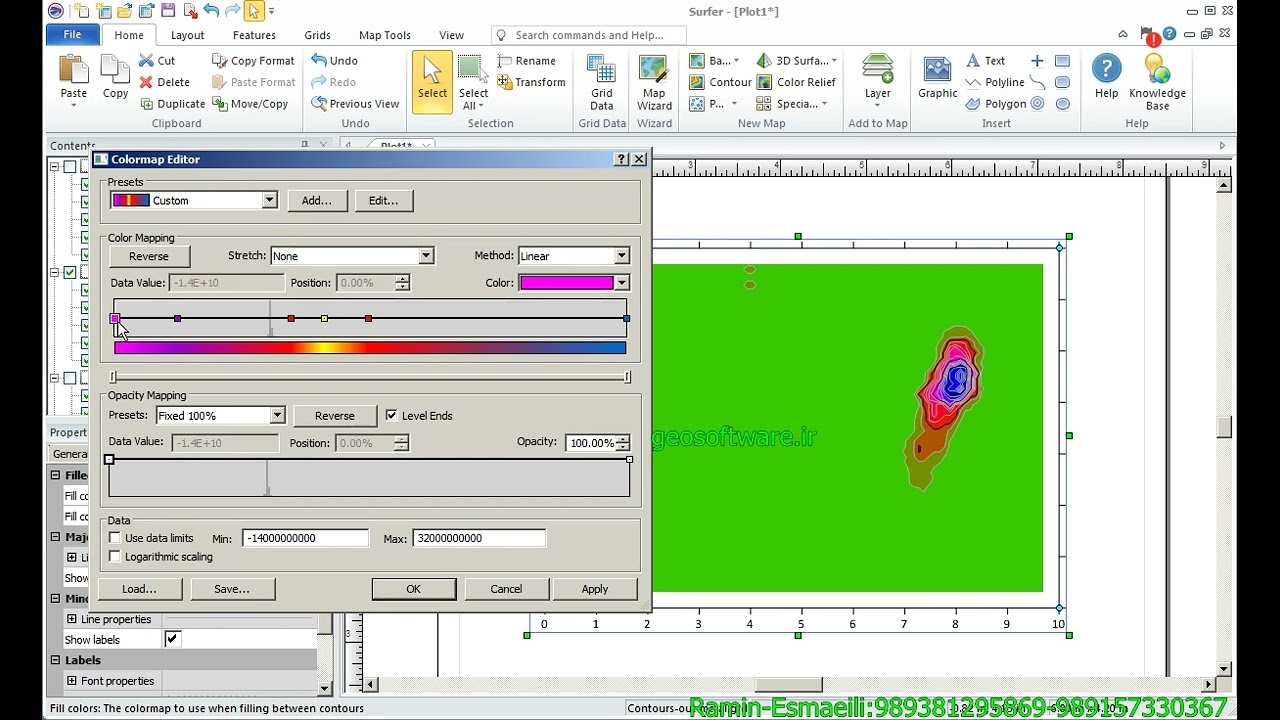Switch to the View ribbon tab

451,35
